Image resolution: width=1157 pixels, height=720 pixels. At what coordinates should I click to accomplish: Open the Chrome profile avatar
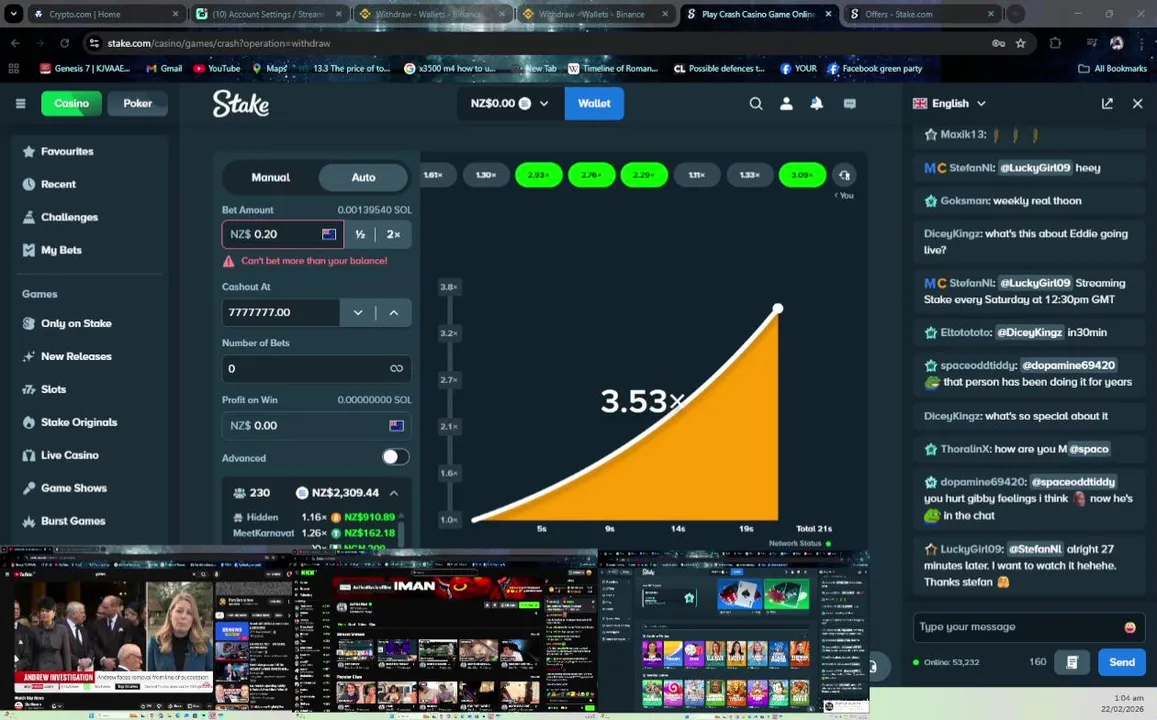(x=1117, y=44)
